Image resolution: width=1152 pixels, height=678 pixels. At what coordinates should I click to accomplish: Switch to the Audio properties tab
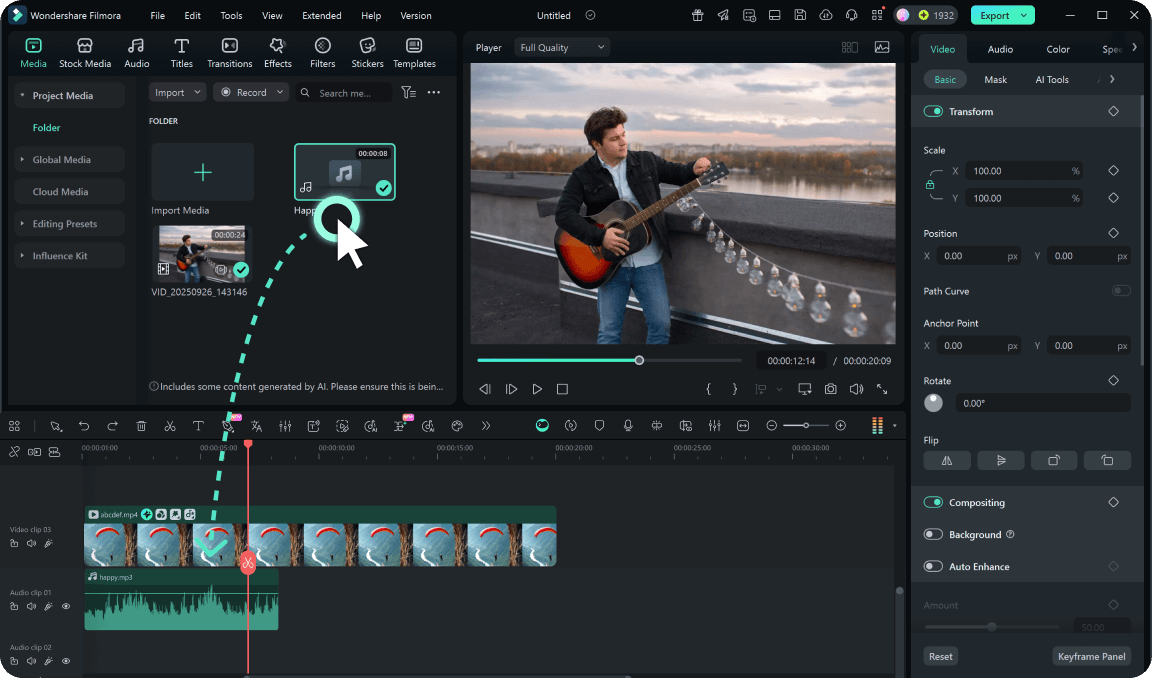1000,49
